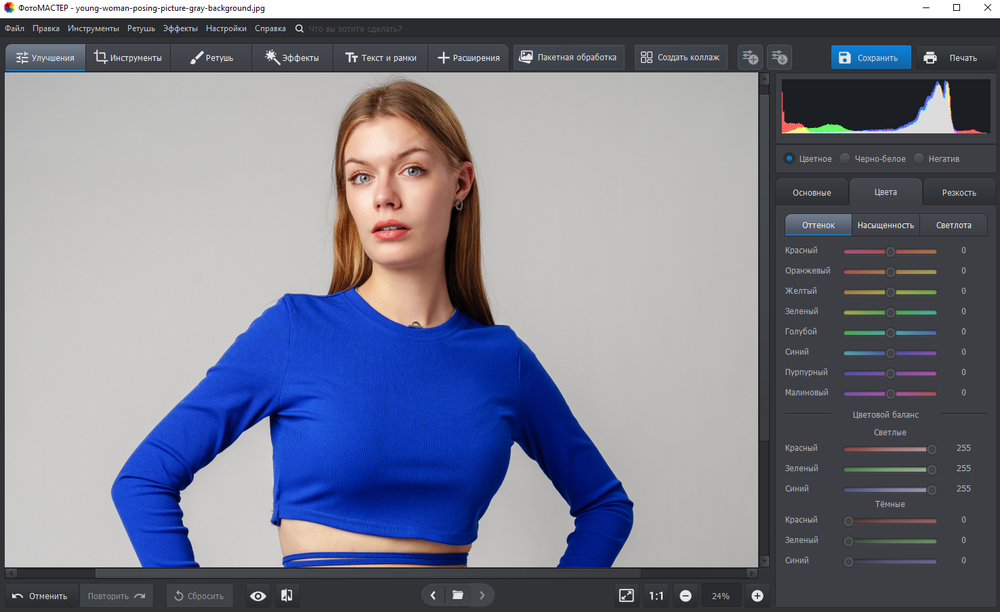
Task: Go to next image arrow
Action: coord(482,595)
